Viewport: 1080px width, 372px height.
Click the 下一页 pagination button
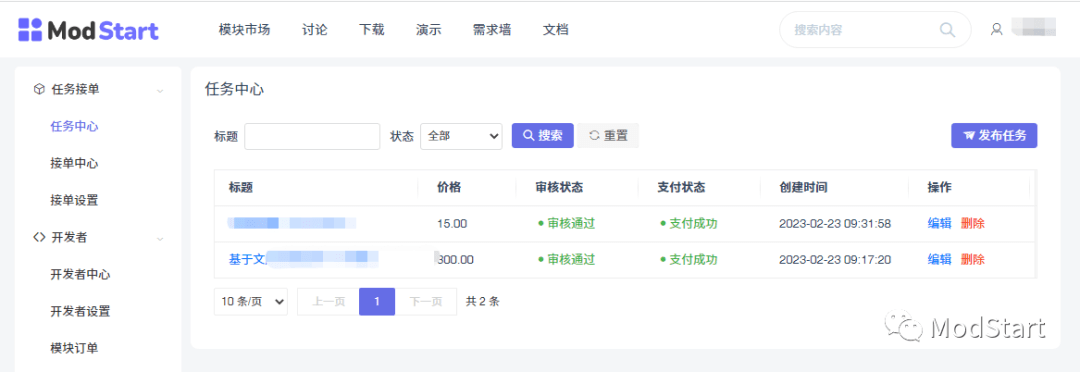pyautogui.click(x=426, y=302)
